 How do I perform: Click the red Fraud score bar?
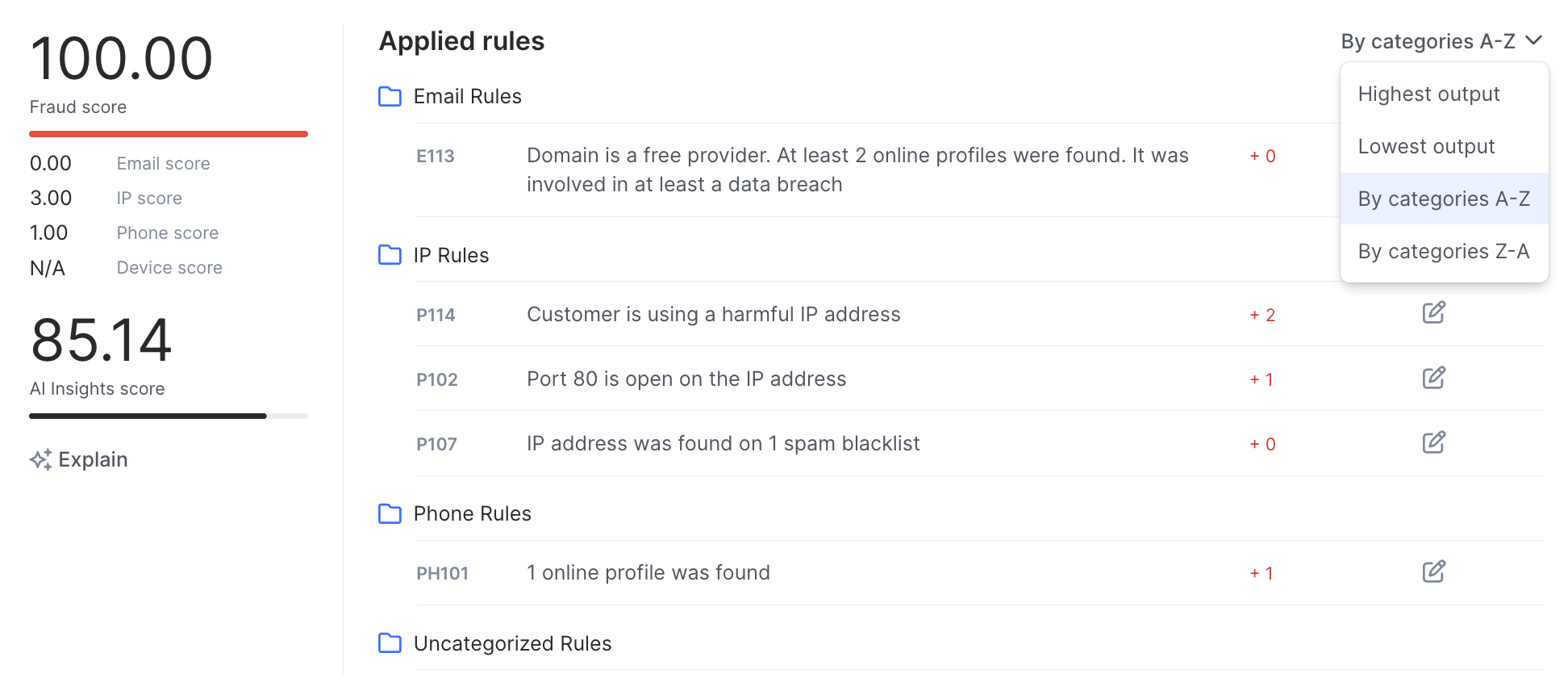click(168, 134)
